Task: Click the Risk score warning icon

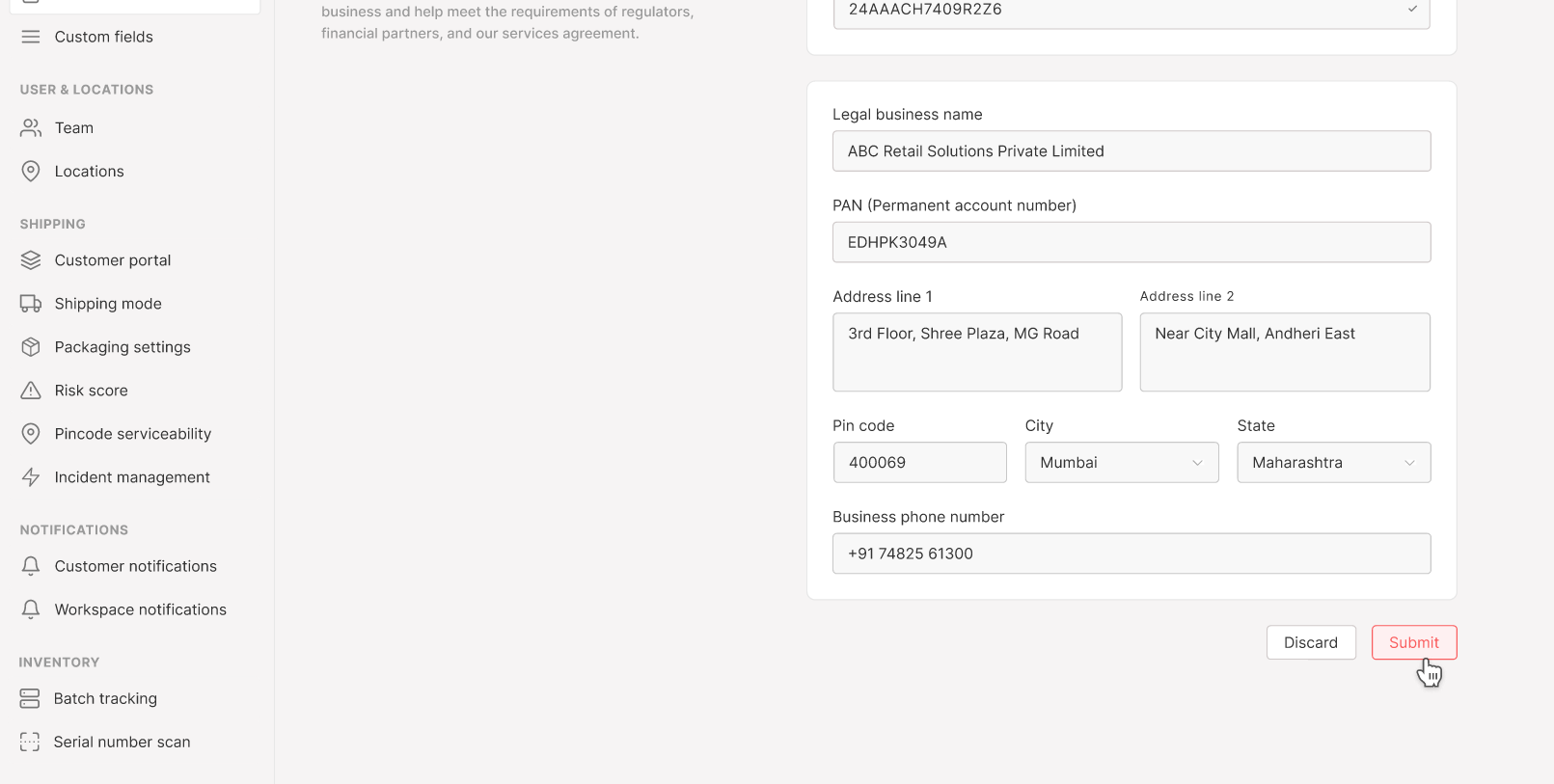Action: pyautogui.click(x=31, y=391)
